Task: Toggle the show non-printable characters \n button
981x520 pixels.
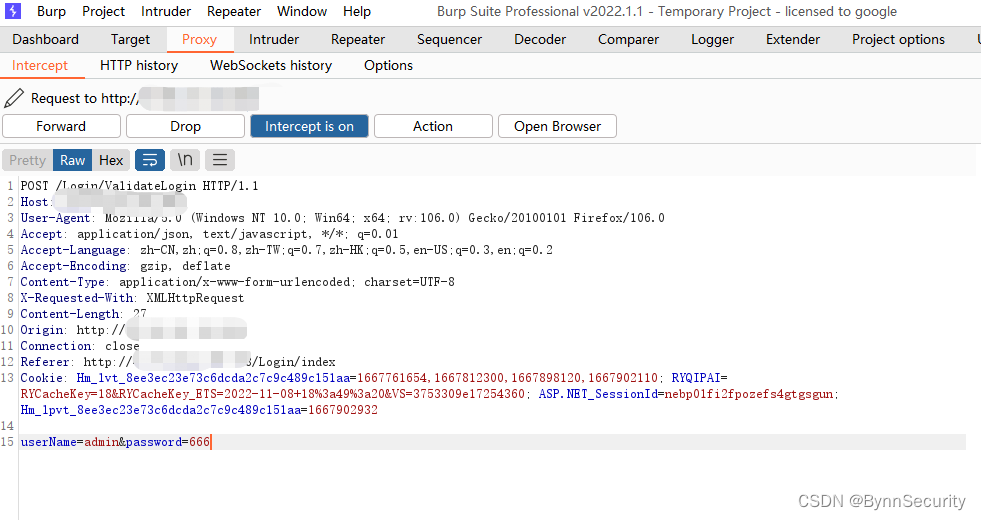Action: pos(185,160)
